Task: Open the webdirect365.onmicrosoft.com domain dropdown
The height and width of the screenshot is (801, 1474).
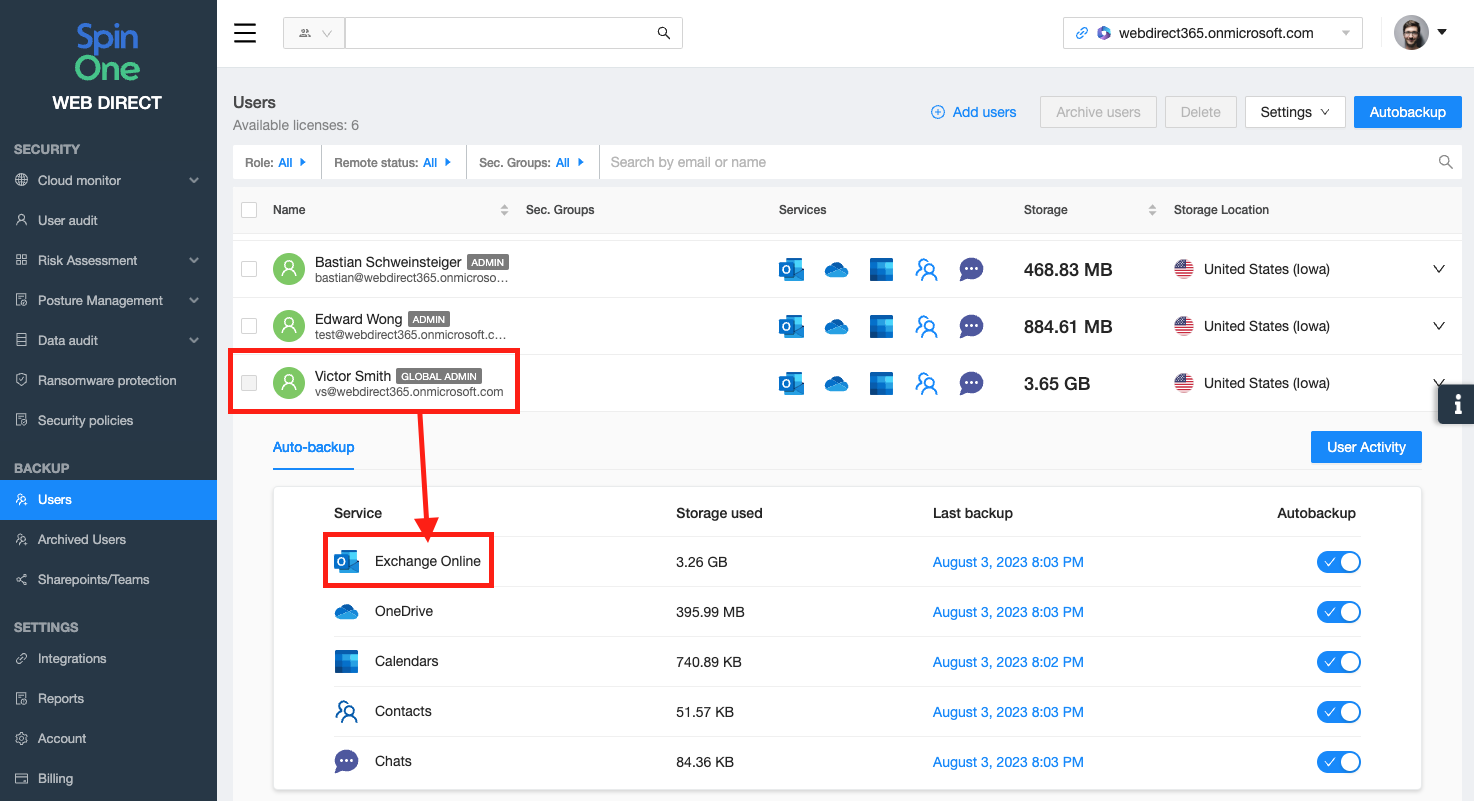Action: [x=1212, y=33]
